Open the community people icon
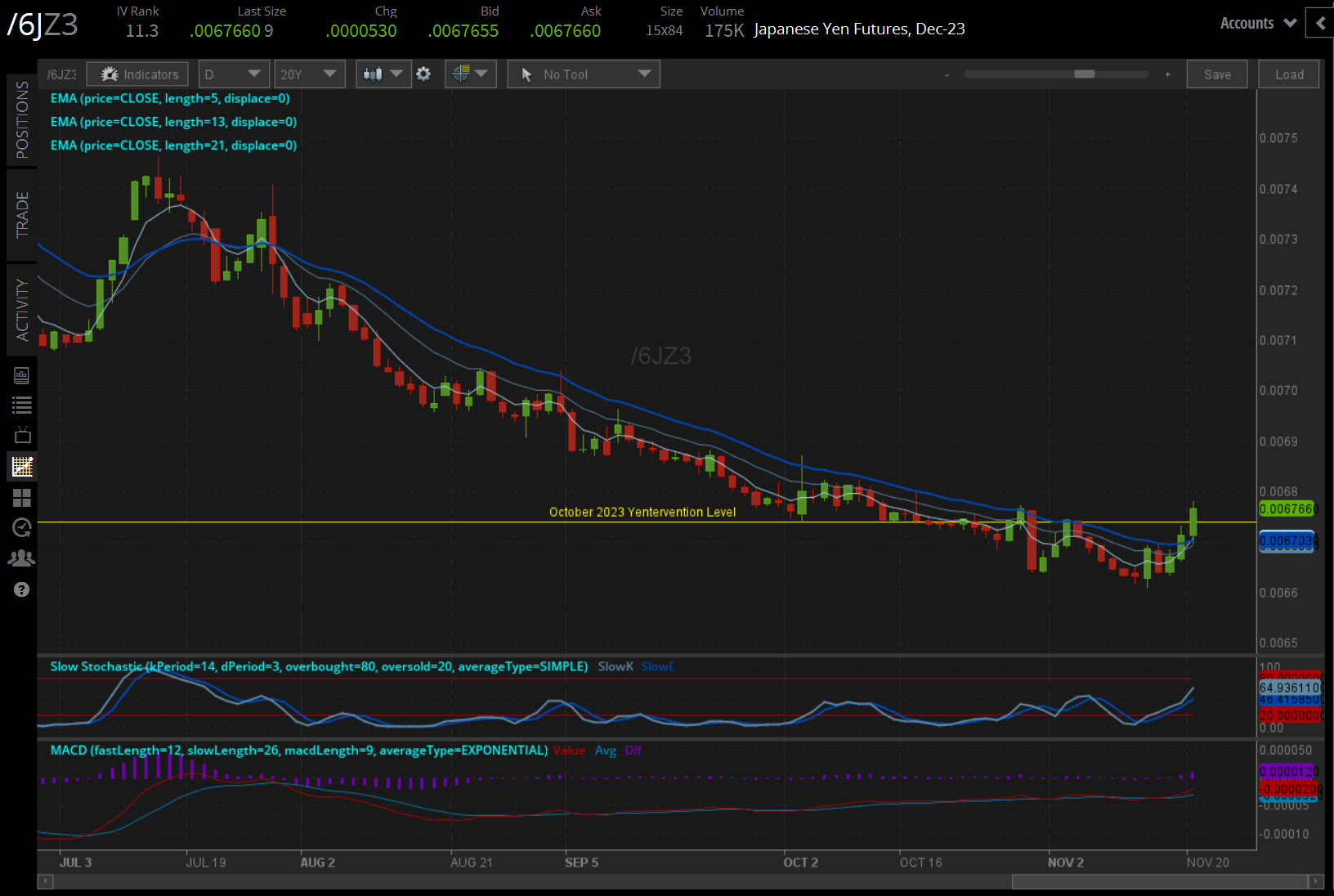The height and width of the screenshot is (896, 1334). click(x=21, y=558)
